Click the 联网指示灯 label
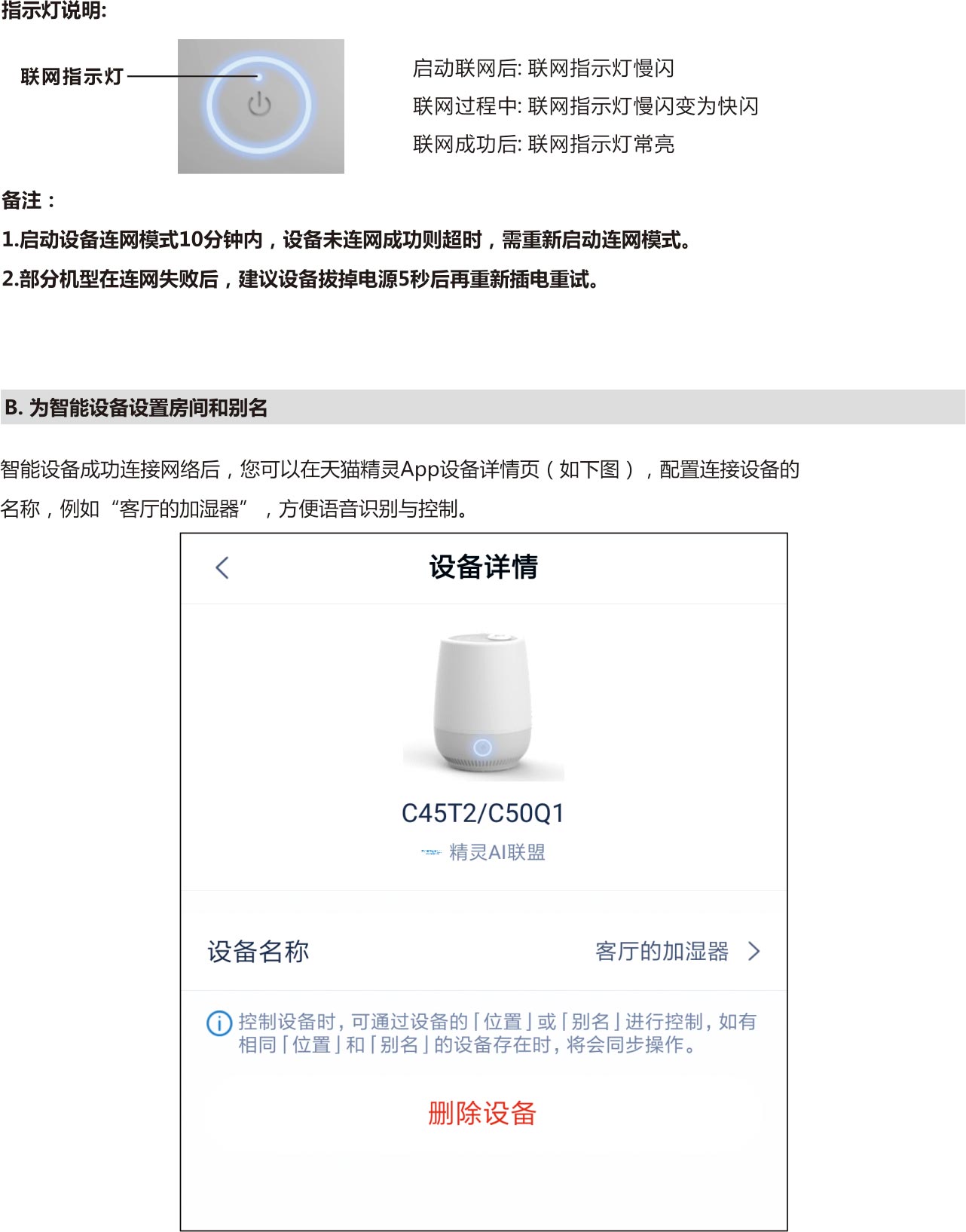 click(72, 76)
